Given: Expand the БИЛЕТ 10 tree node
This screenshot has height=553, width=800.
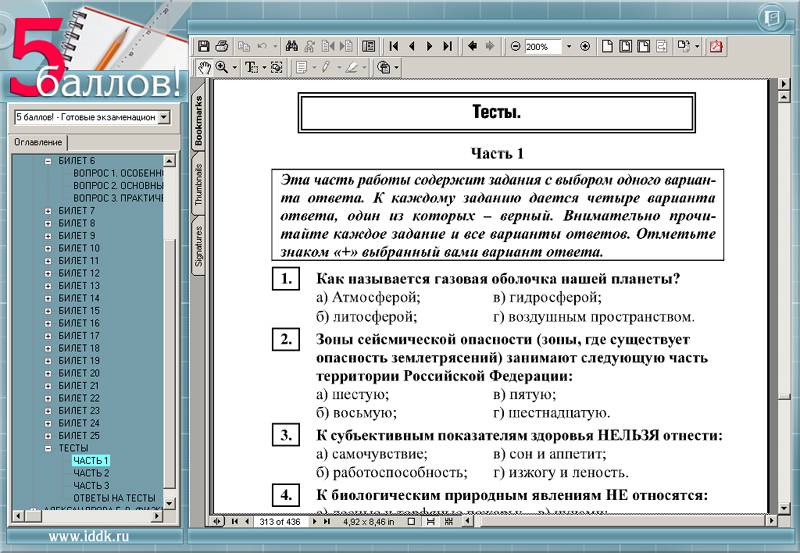Looking at the screenshot, I should pos(48,248).
